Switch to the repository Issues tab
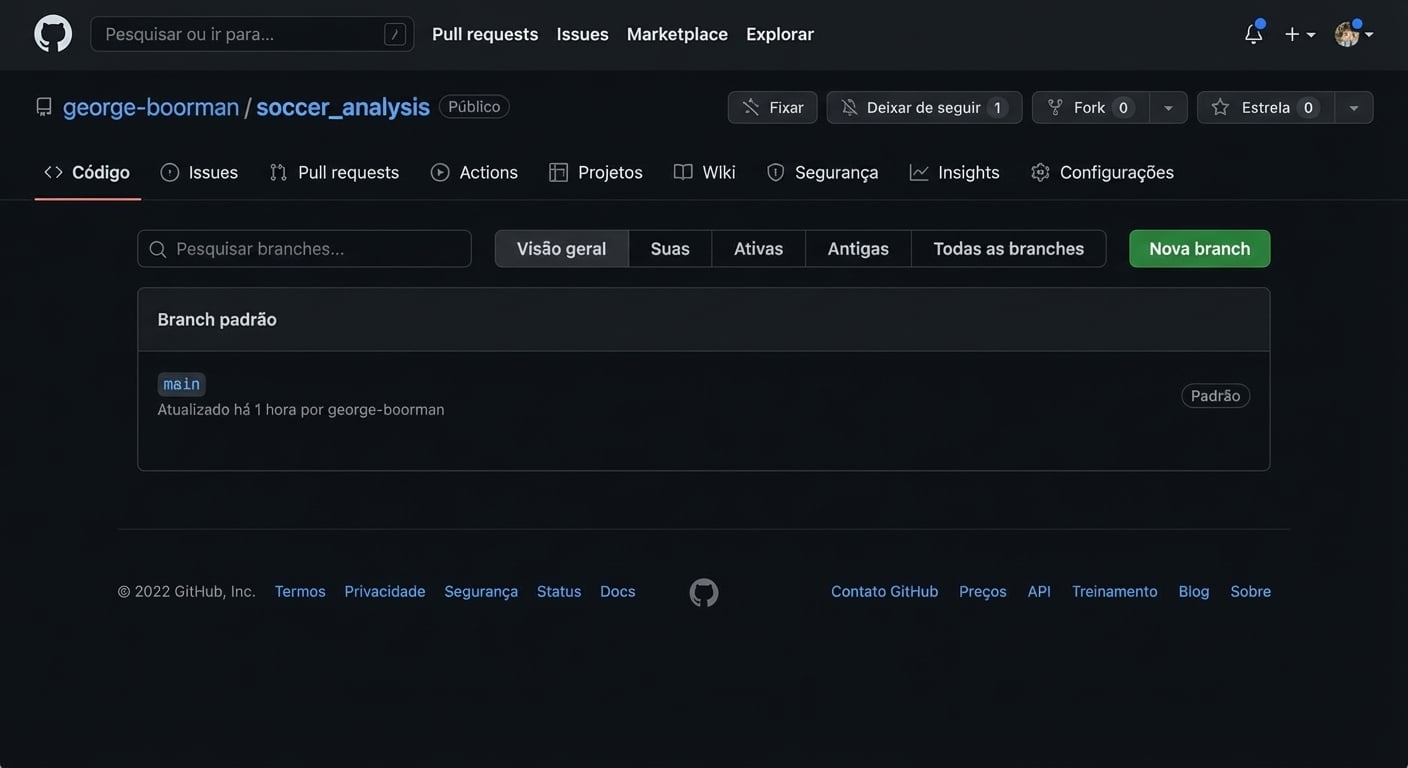 tap(199, 173)
